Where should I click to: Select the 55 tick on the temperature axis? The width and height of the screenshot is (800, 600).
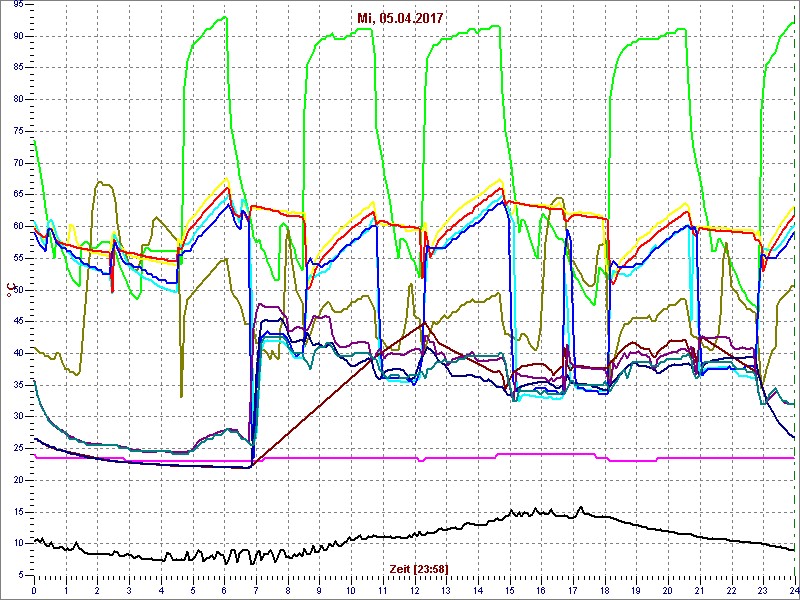click(x=19, y=258)
